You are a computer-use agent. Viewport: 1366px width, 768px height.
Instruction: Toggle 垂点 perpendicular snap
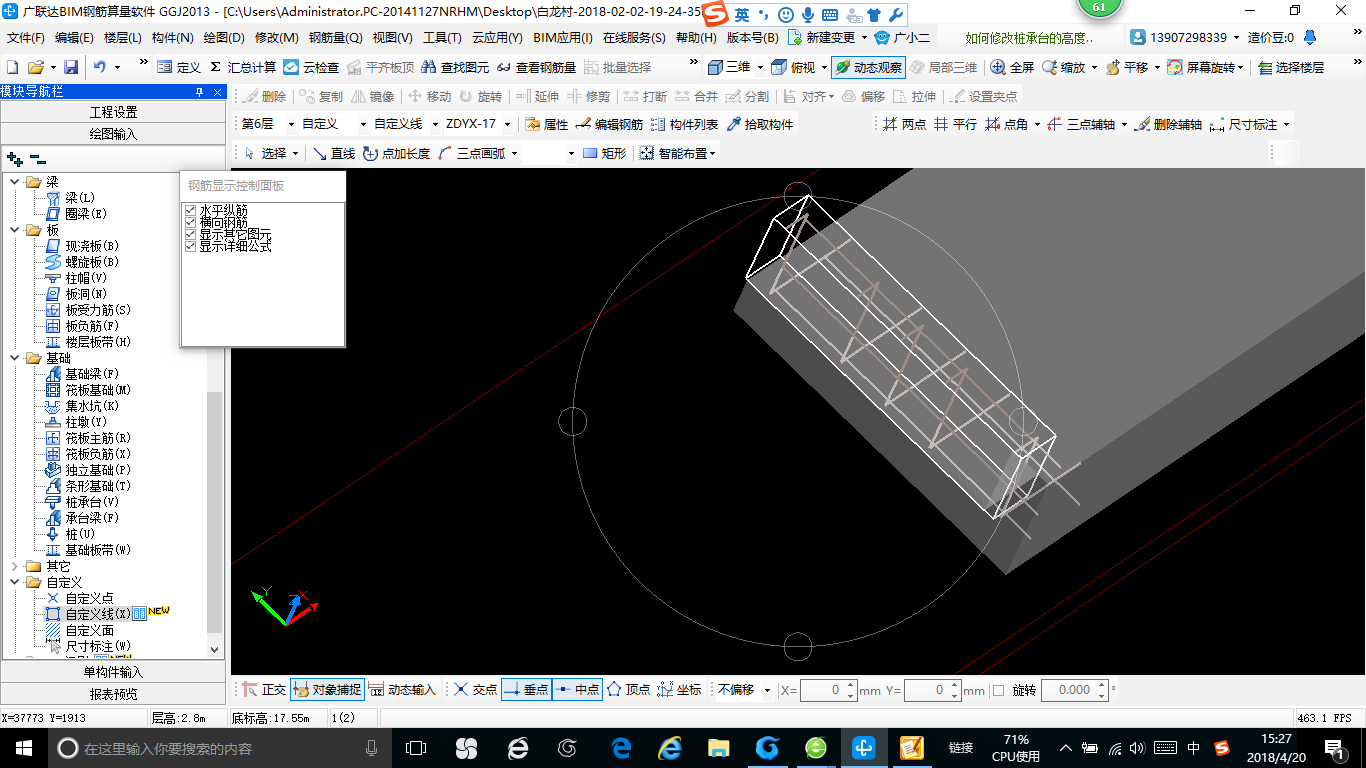(526, 690)
